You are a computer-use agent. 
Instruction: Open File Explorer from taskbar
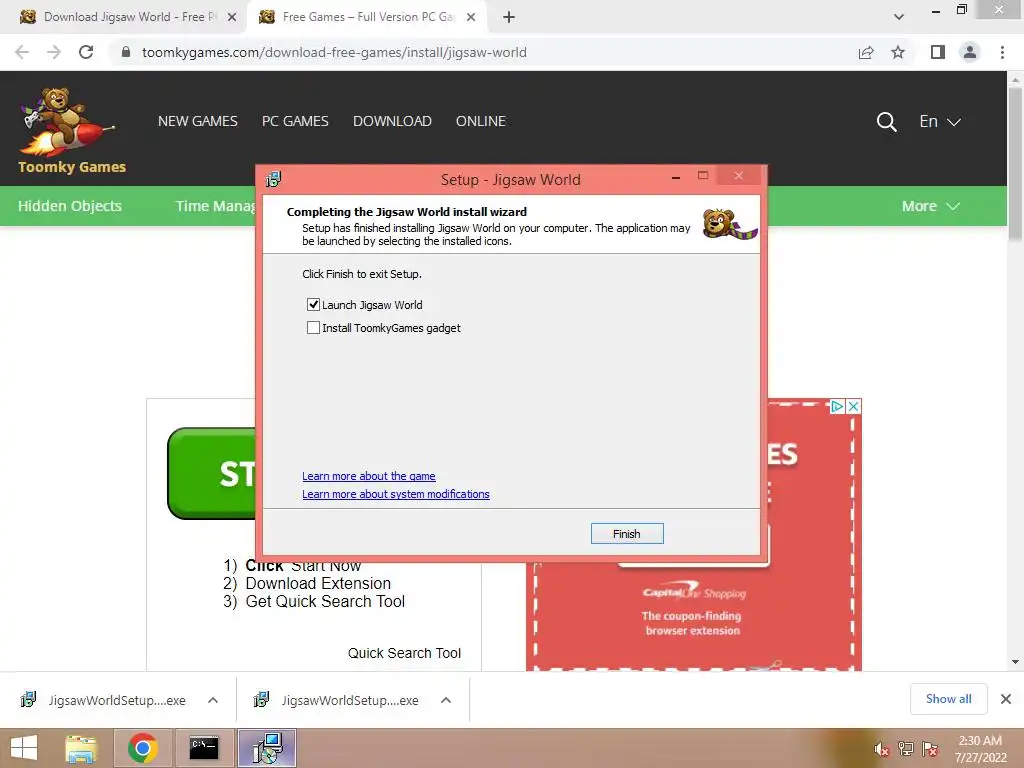pos(81,748)
